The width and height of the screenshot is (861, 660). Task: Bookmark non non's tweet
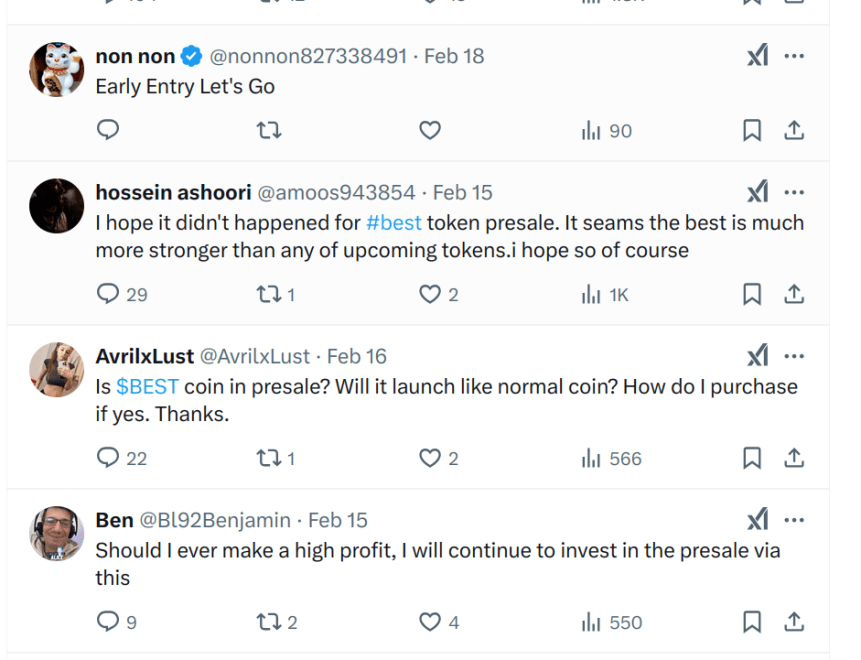(x=752, y=130)
